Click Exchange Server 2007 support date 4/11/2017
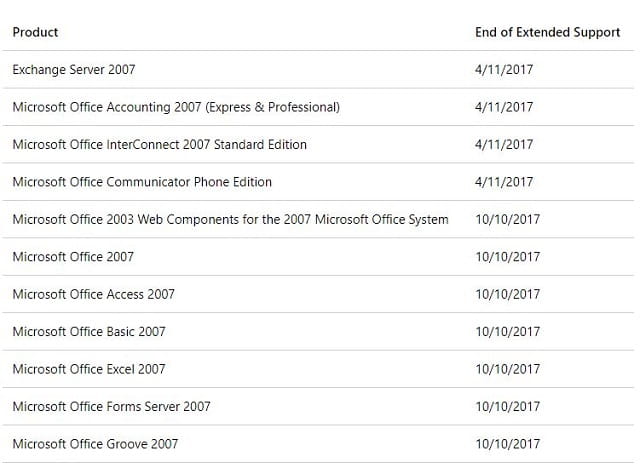Viewport: 640px width, 468px height. 504,70
